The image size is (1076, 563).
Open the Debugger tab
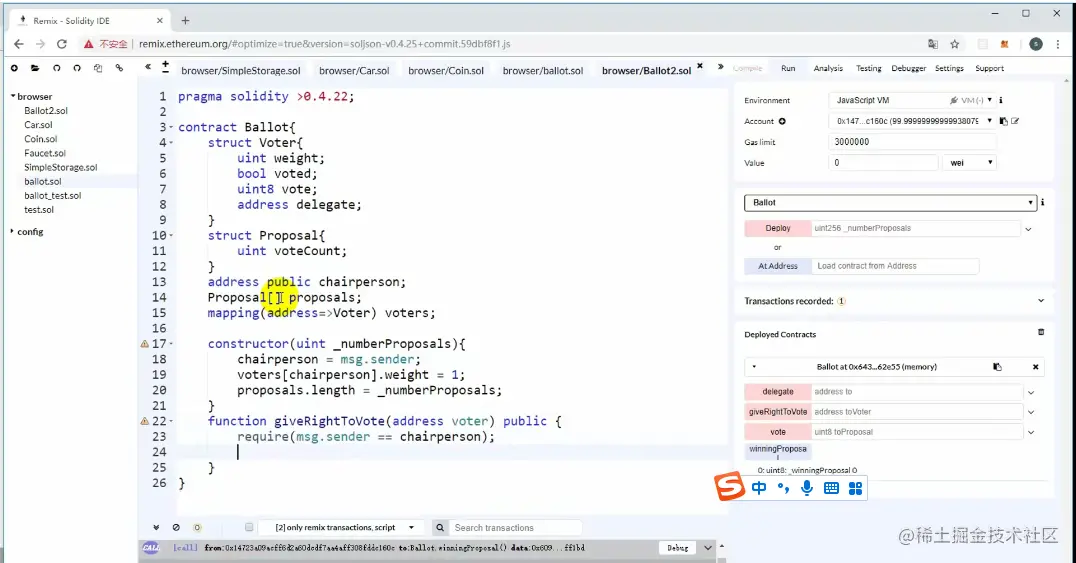(x=909, y=68)
